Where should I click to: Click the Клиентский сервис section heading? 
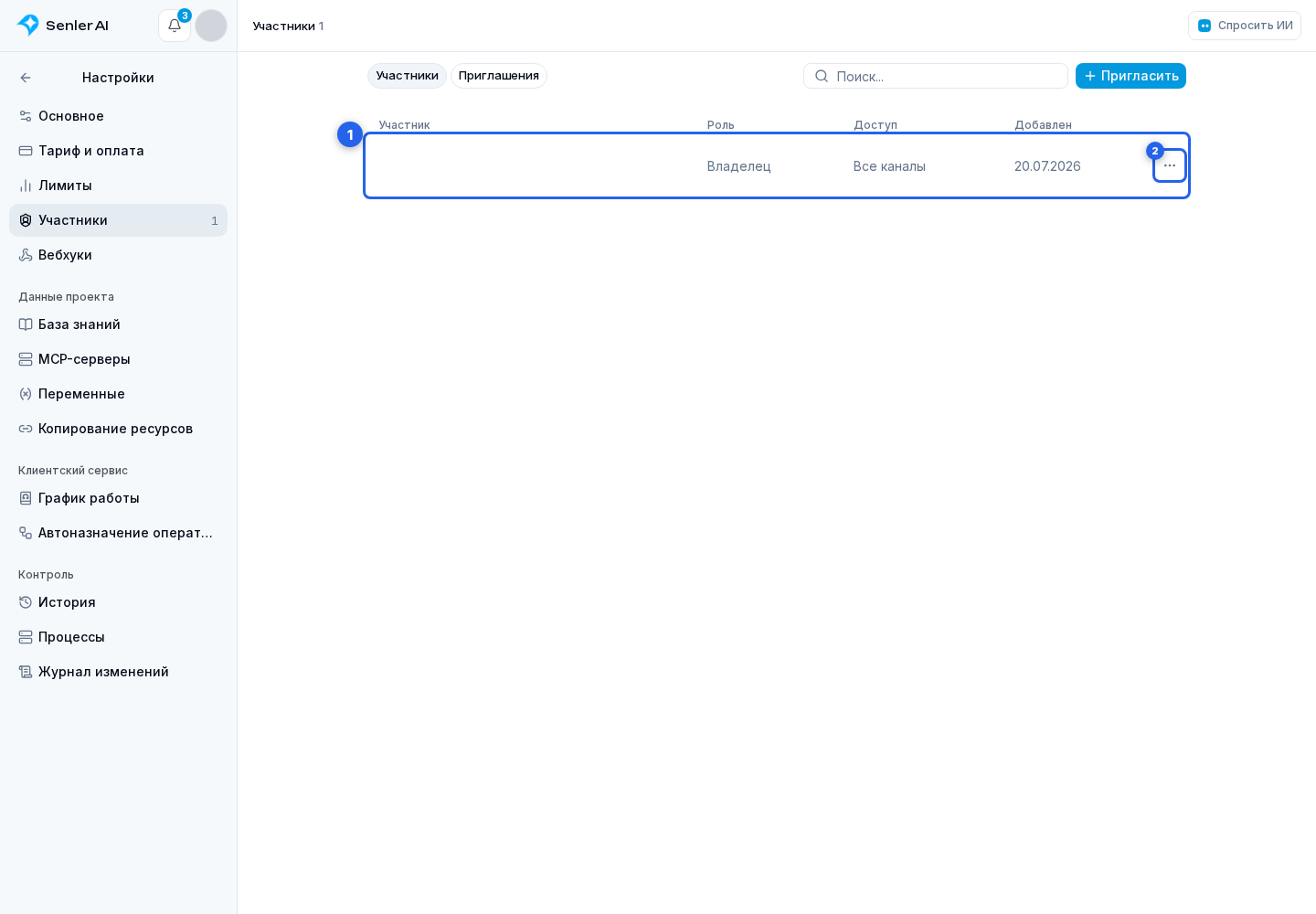(73, 471)
